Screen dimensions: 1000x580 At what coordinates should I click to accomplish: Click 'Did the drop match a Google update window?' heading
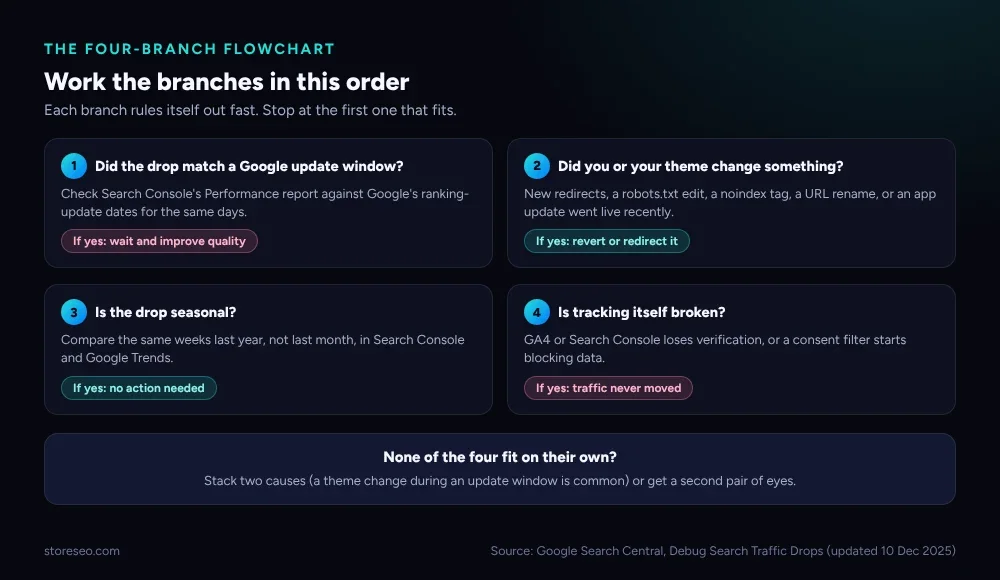pyautogui.click(x=249, y=166)
